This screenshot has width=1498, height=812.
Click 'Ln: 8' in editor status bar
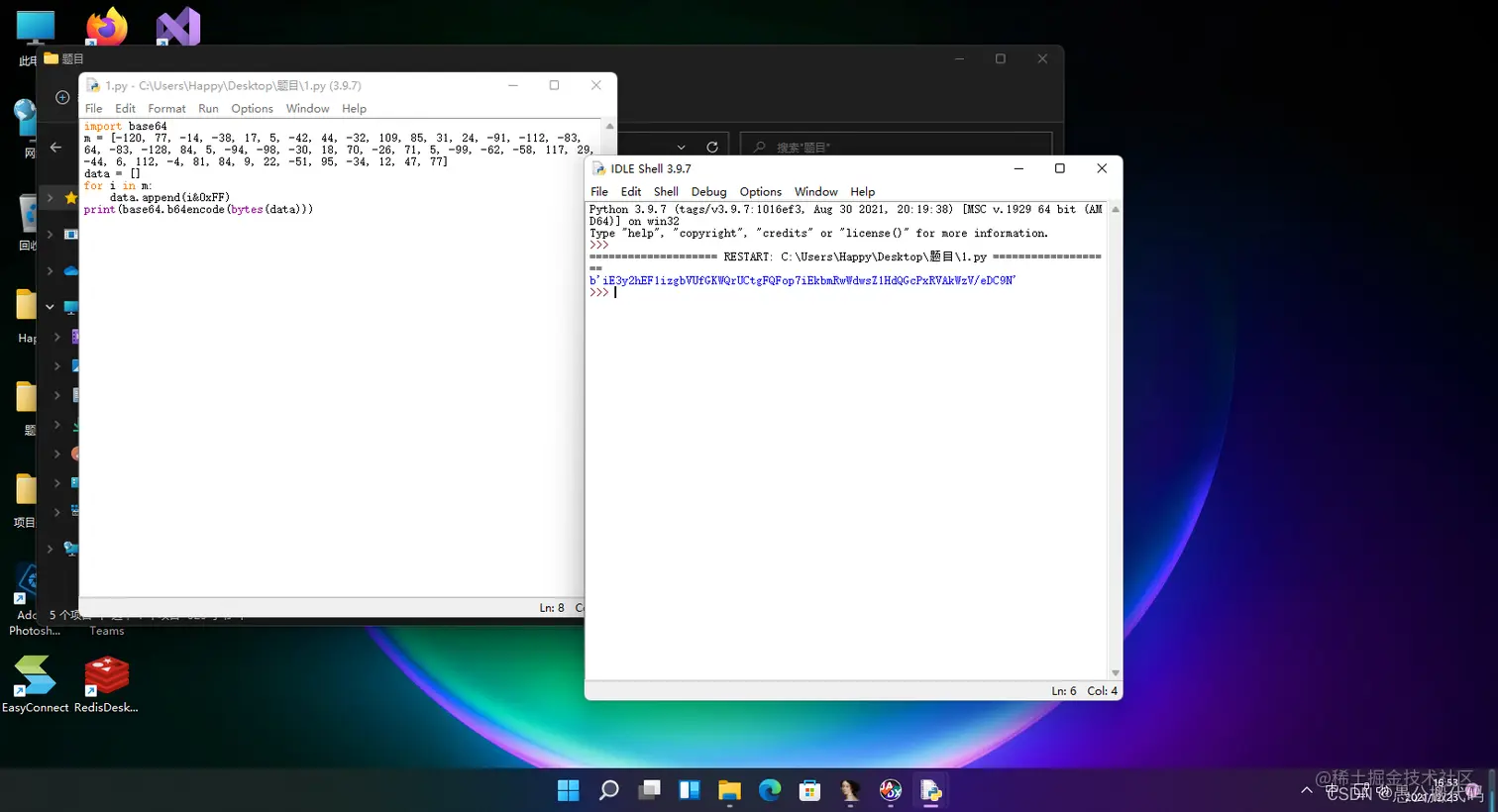[552, 607]
